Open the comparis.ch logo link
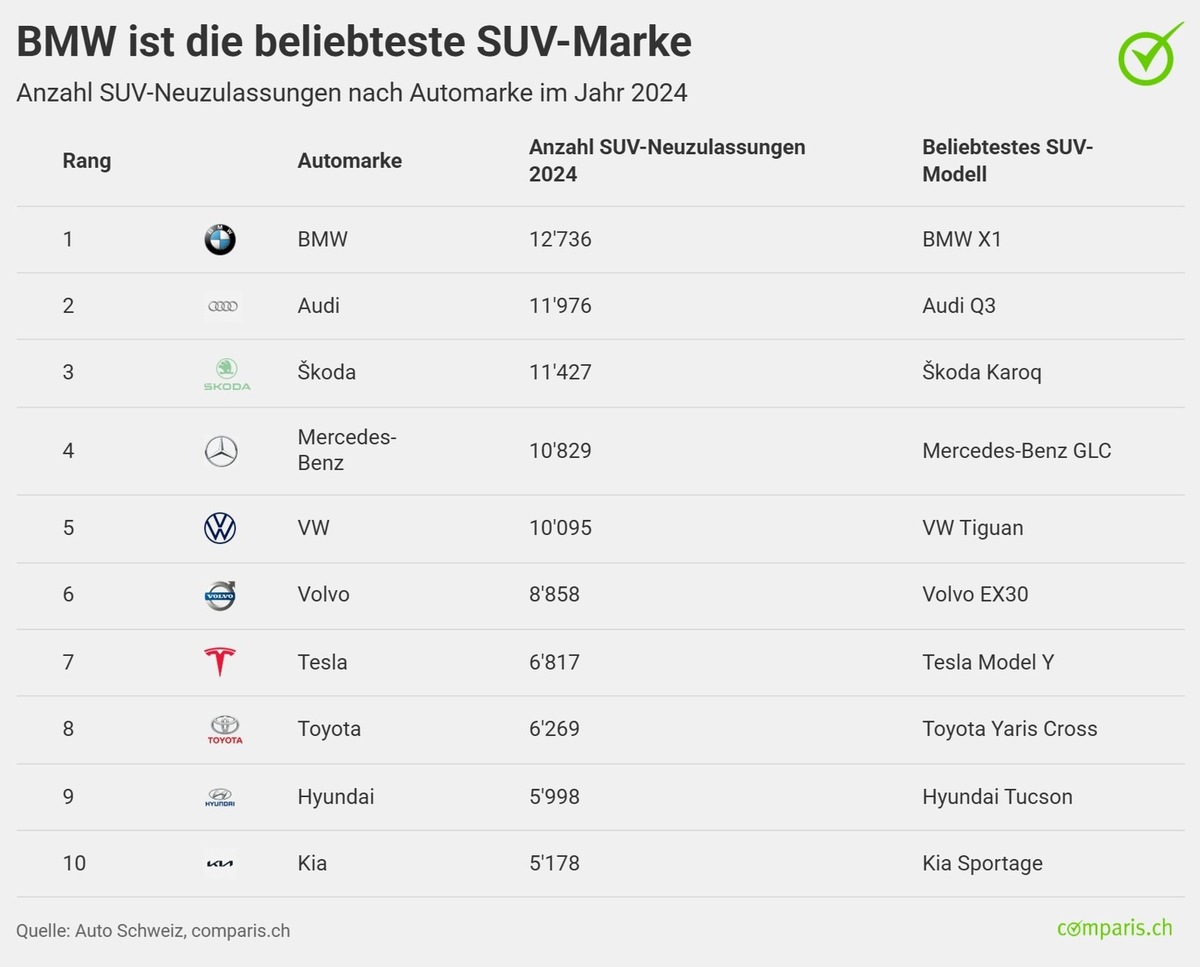This screenshot has height=967, width=1200. [1114, 929]
